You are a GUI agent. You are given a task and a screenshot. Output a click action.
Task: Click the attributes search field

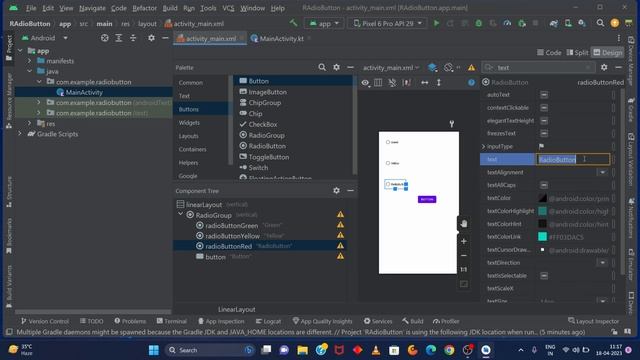click(x=538, y=67)
